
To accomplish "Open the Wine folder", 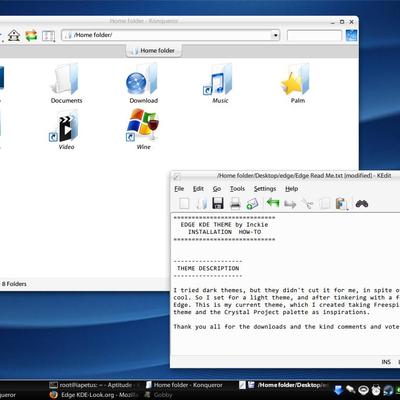I will click(x=143, y=130).
